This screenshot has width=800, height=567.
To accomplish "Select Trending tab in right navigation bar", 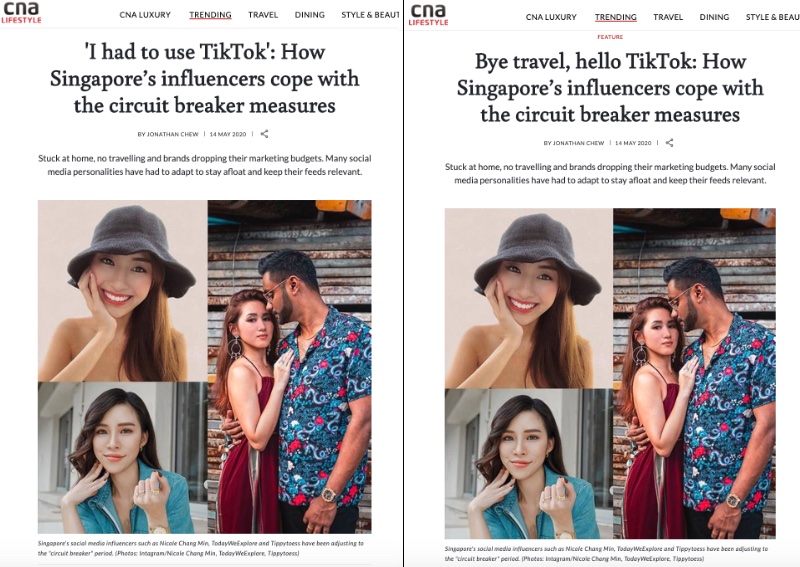I will point(616,17).
